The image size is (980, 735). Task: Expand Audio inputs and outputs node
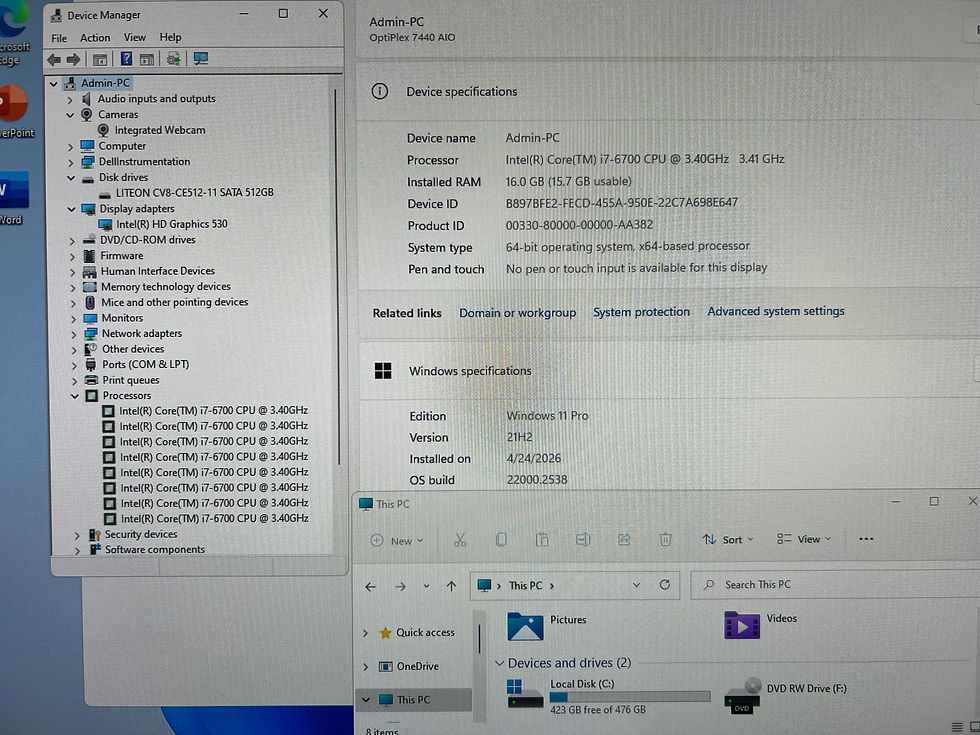(70, 99)
